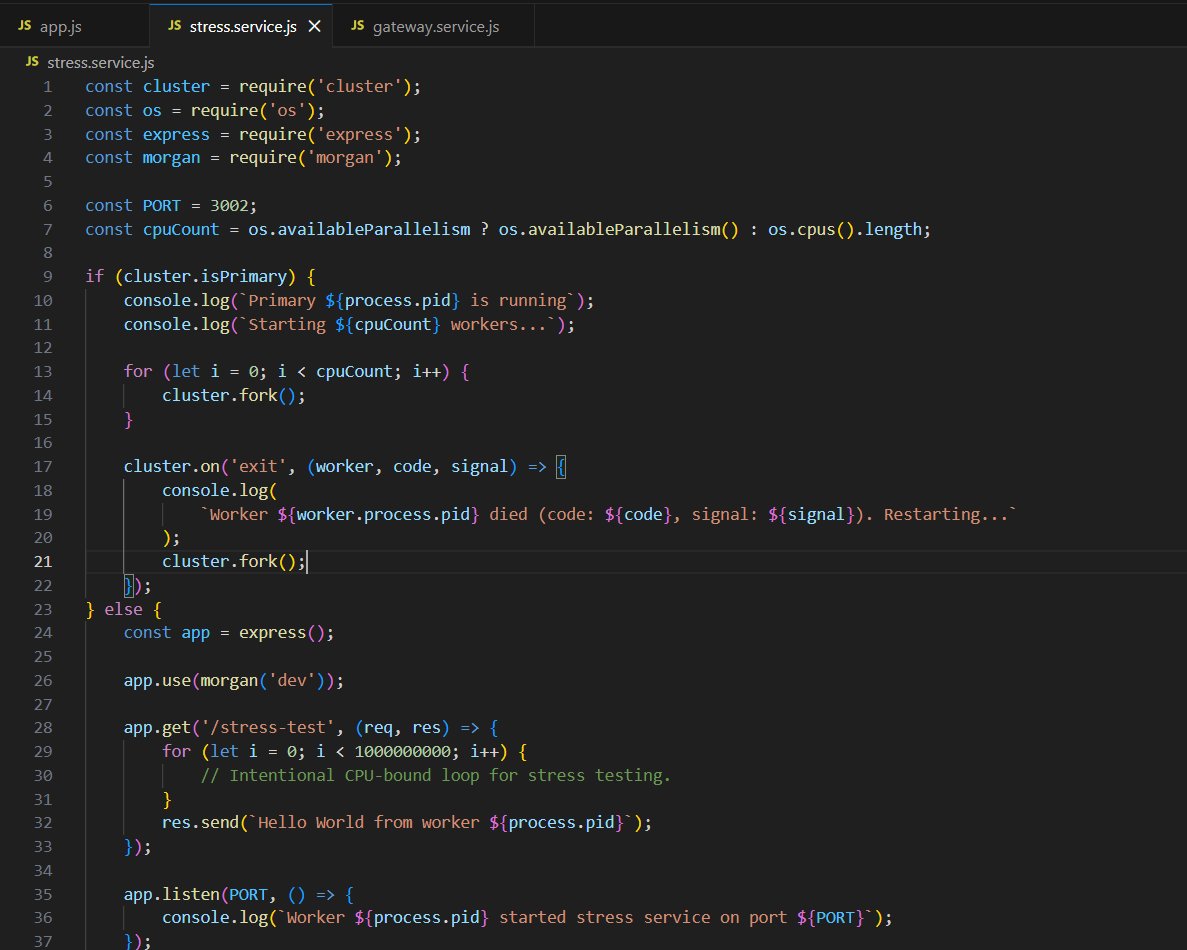1187x950 pixels.
Task: Click the '/stress-test' route string
Action: pyautogui.click(x=268, y=728)
